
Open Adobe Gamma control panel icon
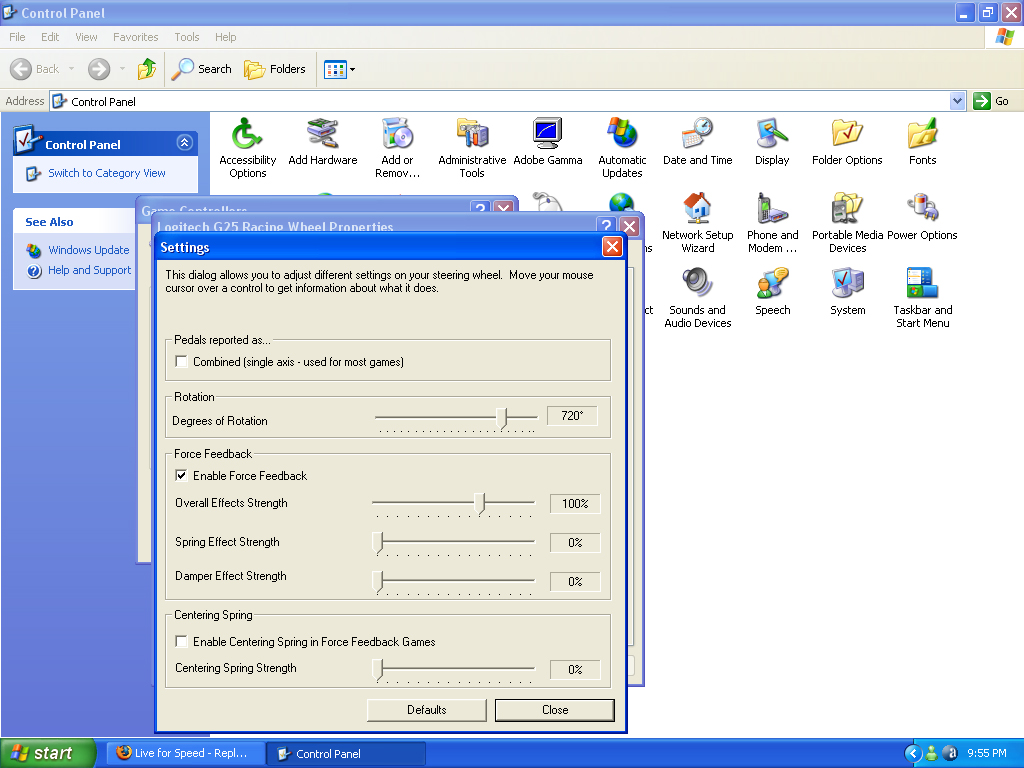tap(547, 142)
